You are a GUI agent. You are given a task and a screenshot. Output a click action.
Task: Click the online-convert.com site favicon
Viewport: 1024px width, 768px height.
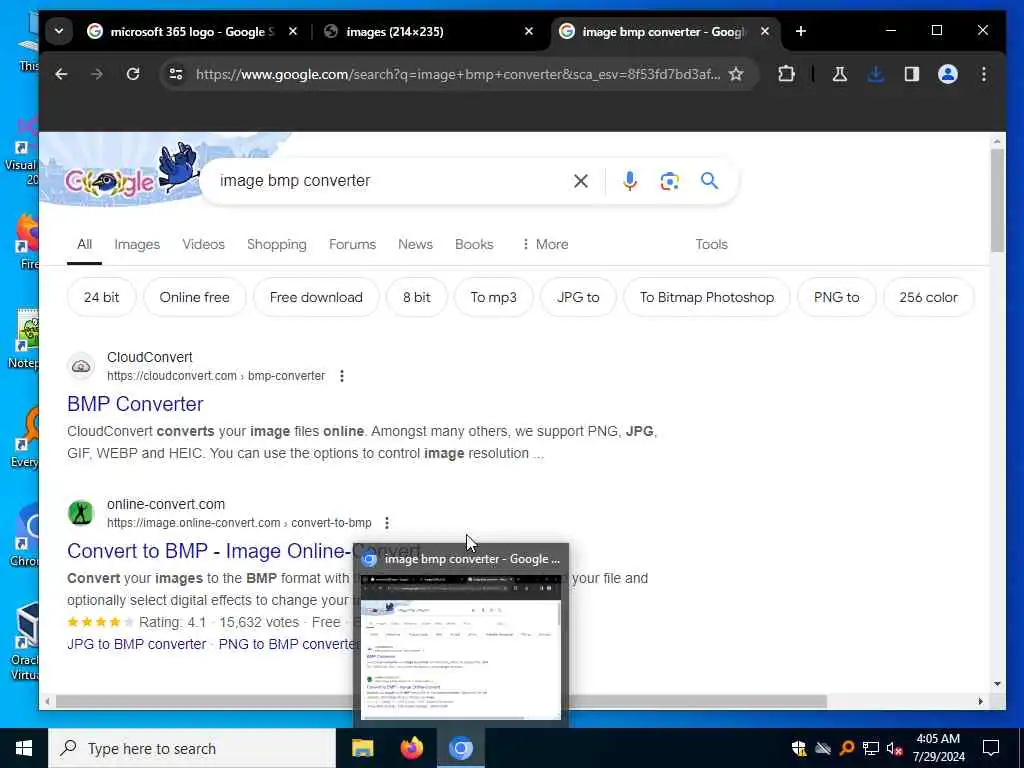pos(81,513)
